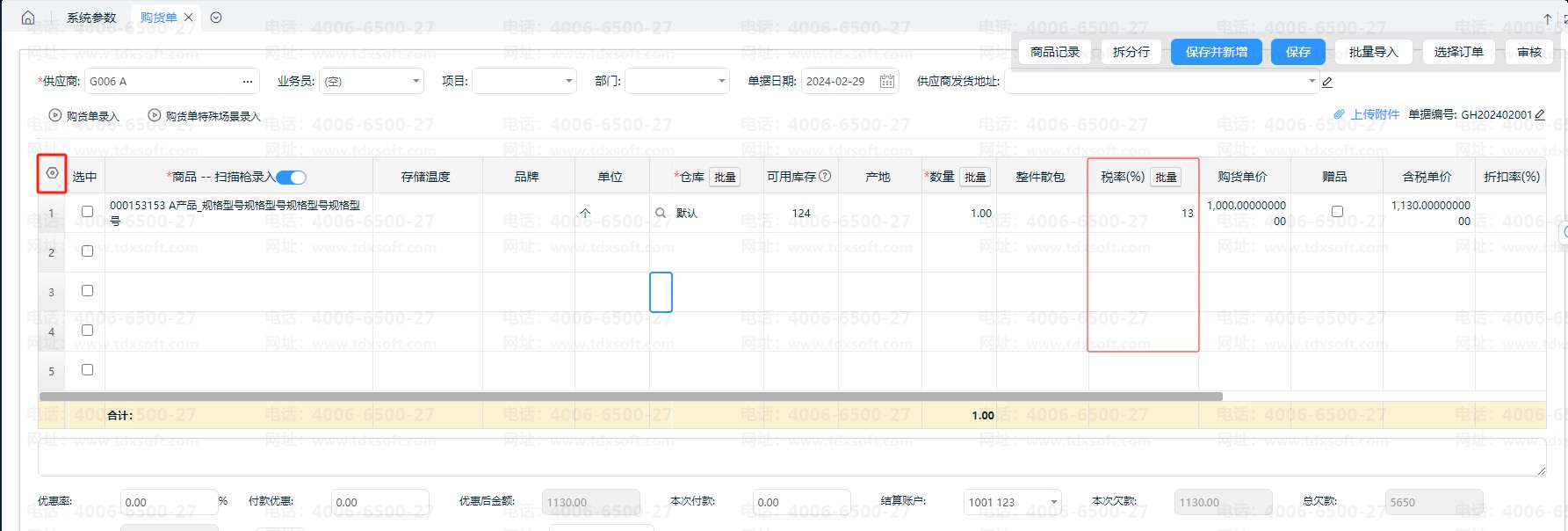
Task: Click the 保存 button
Action: (1298, 52)
